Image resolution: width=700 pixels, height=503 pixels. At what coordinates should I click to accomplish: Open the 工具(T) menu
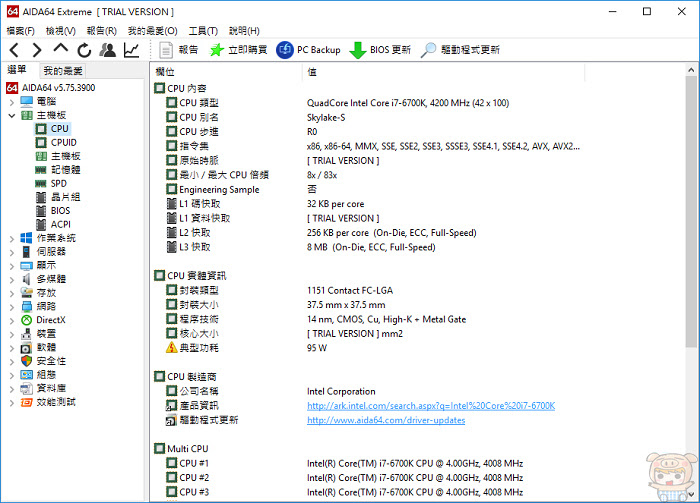click(x=203, y=31)
